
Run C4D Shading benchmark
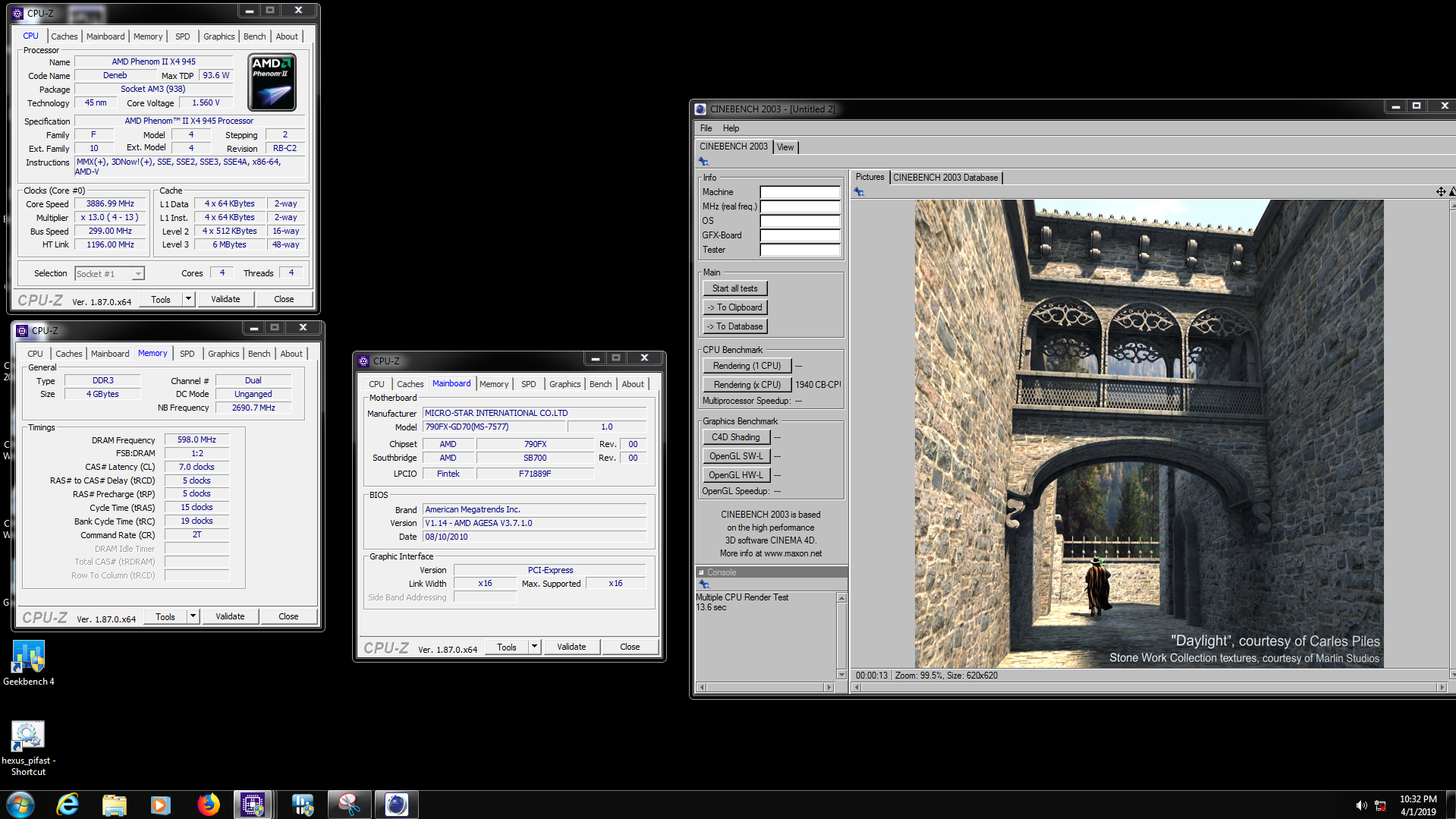pos(736,437)
